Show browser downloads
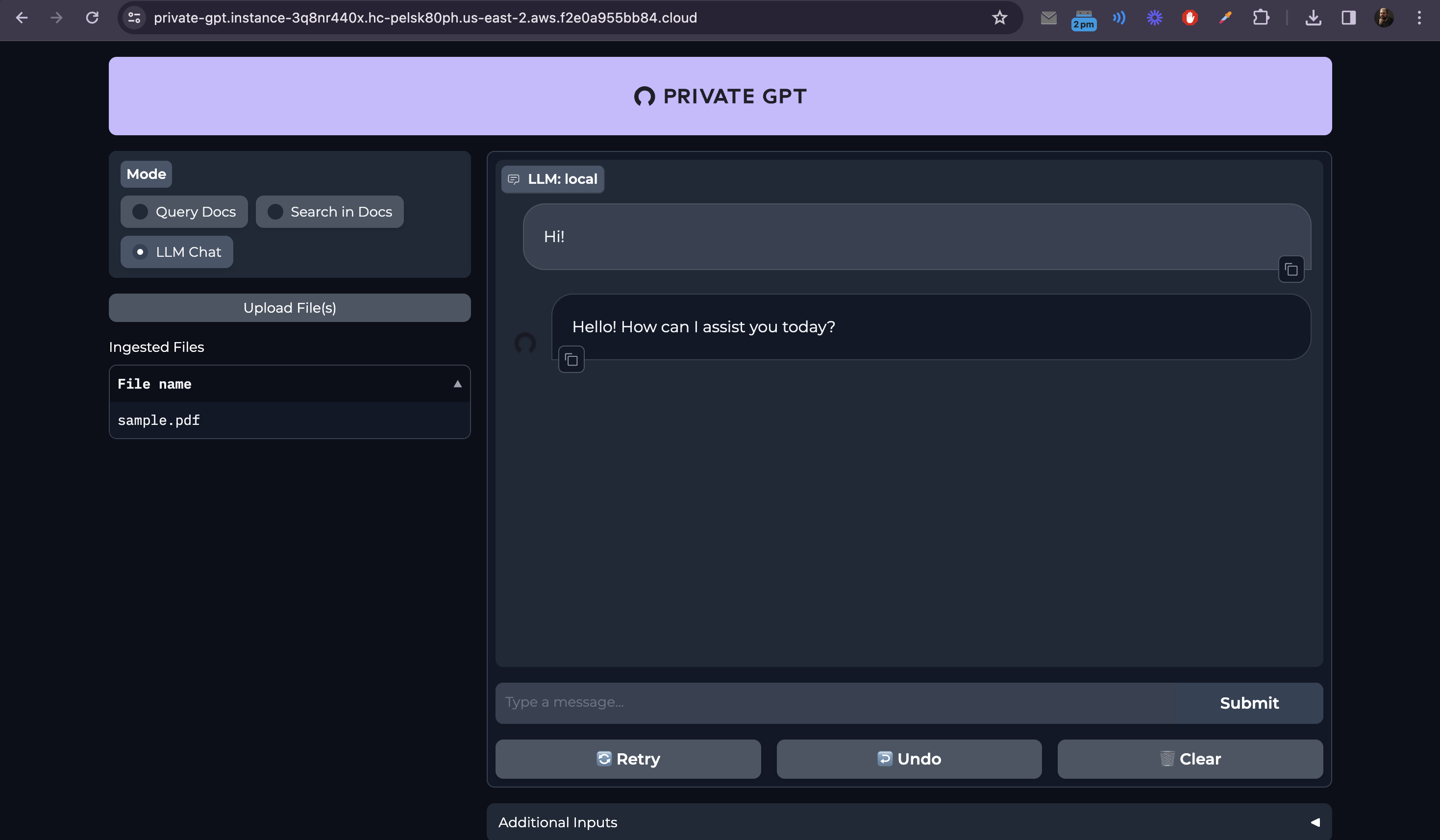This screenshot has width=1440, height=840. [1313, 18]
